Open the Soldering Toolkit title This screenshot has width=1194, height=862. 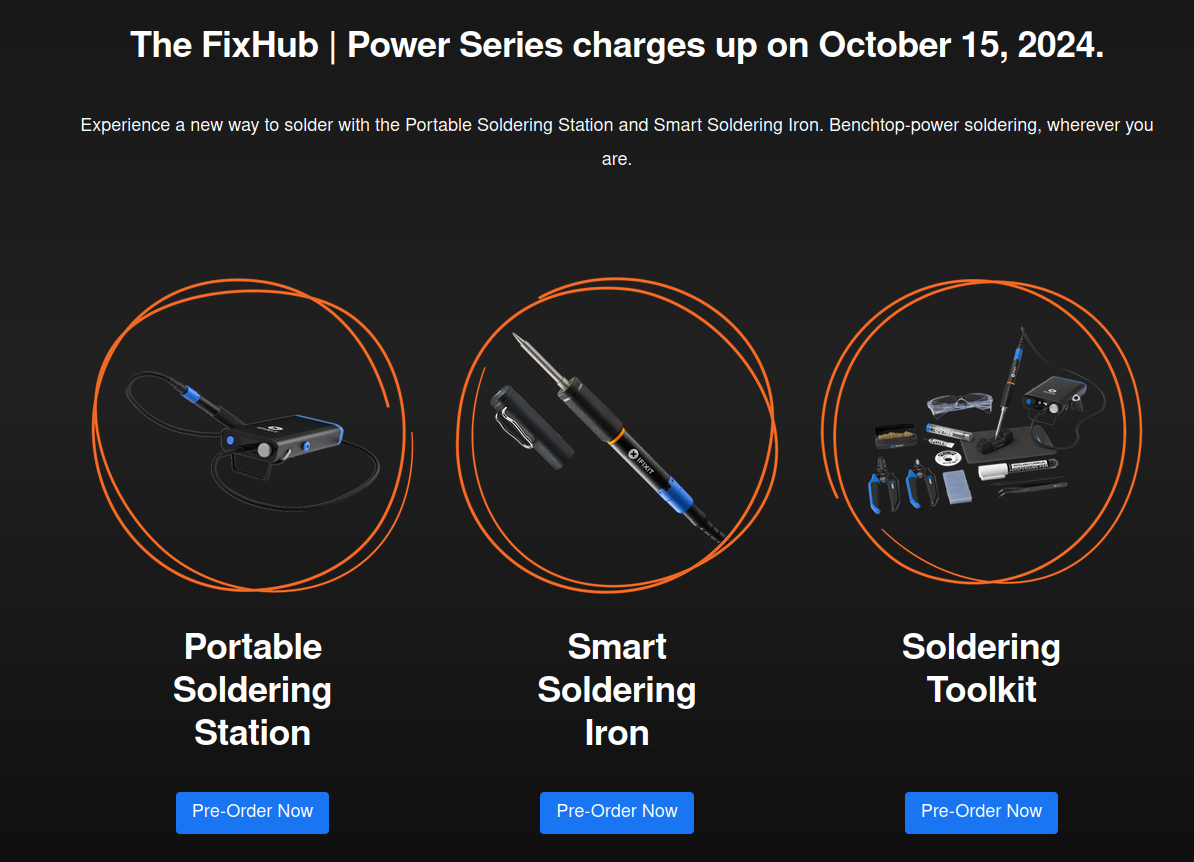coord(981,669)
